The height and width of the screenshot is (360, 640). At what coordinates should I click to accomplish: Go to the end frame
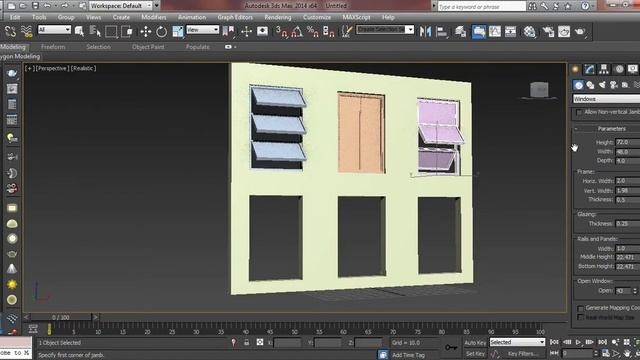pos(602,342)
